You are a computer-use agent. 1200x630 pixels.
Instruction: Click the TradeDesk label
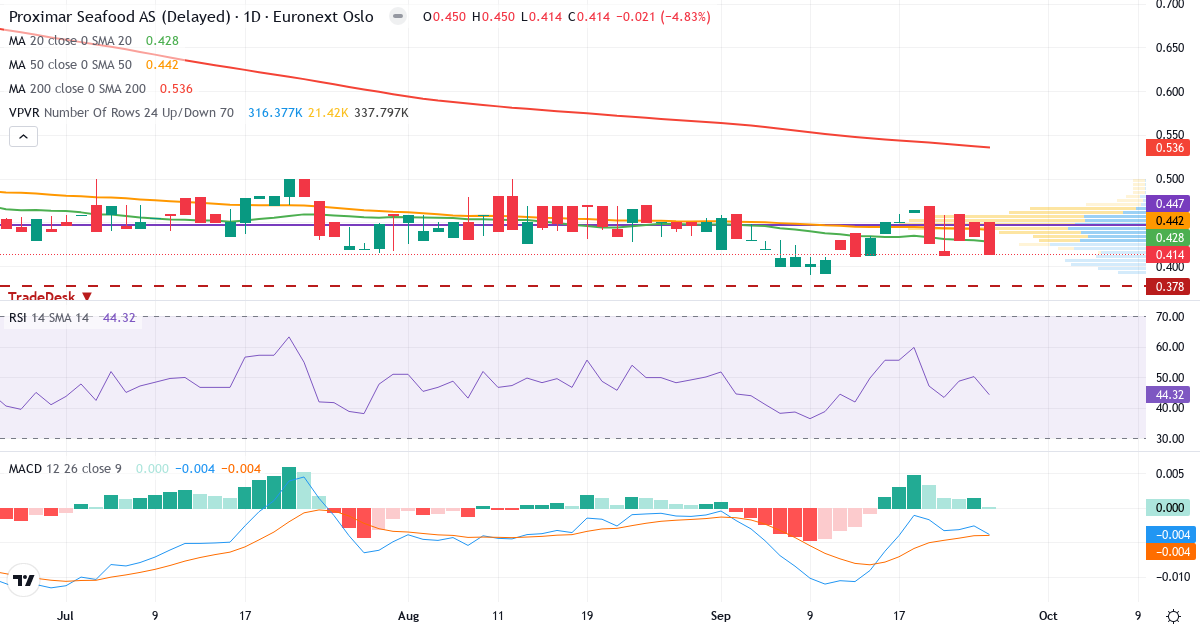tap(42, 297)
